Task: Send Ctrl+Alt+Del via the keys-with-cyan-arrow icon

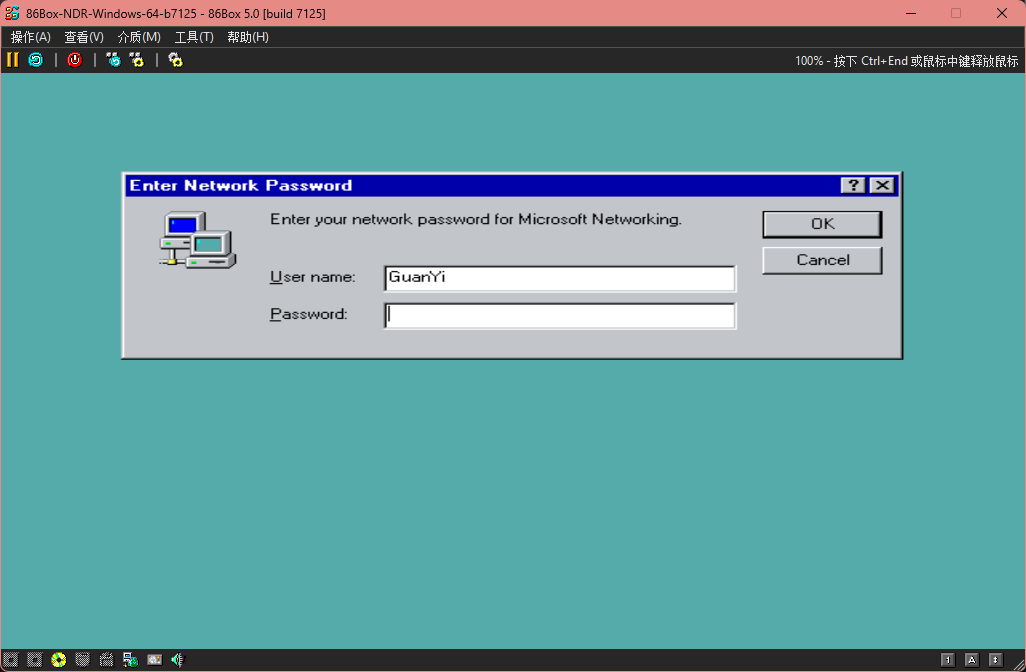Action: coord(113,60)
